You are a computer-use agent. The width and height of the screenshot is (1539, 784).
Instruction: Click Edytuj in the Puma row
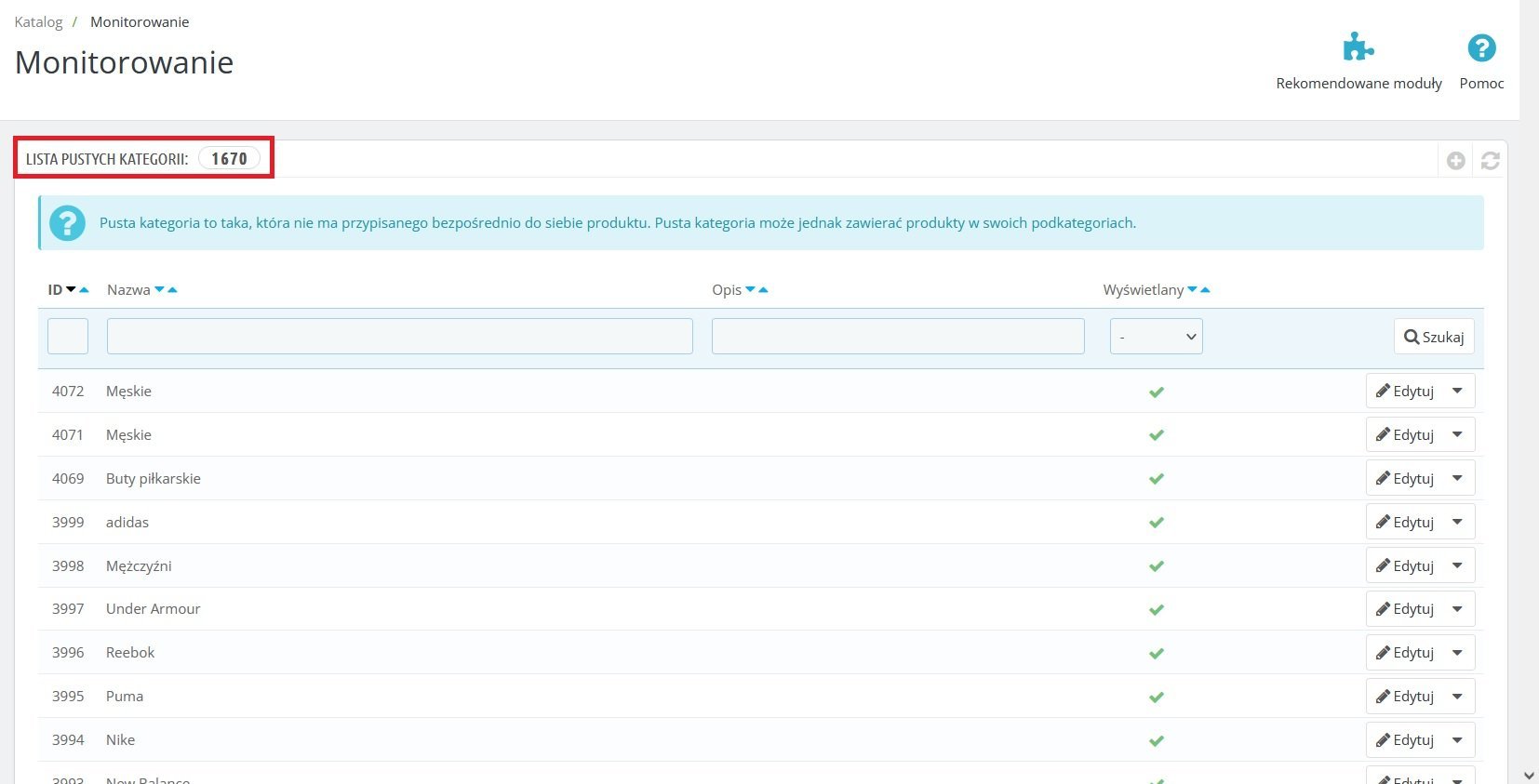tap(1404, 697)
